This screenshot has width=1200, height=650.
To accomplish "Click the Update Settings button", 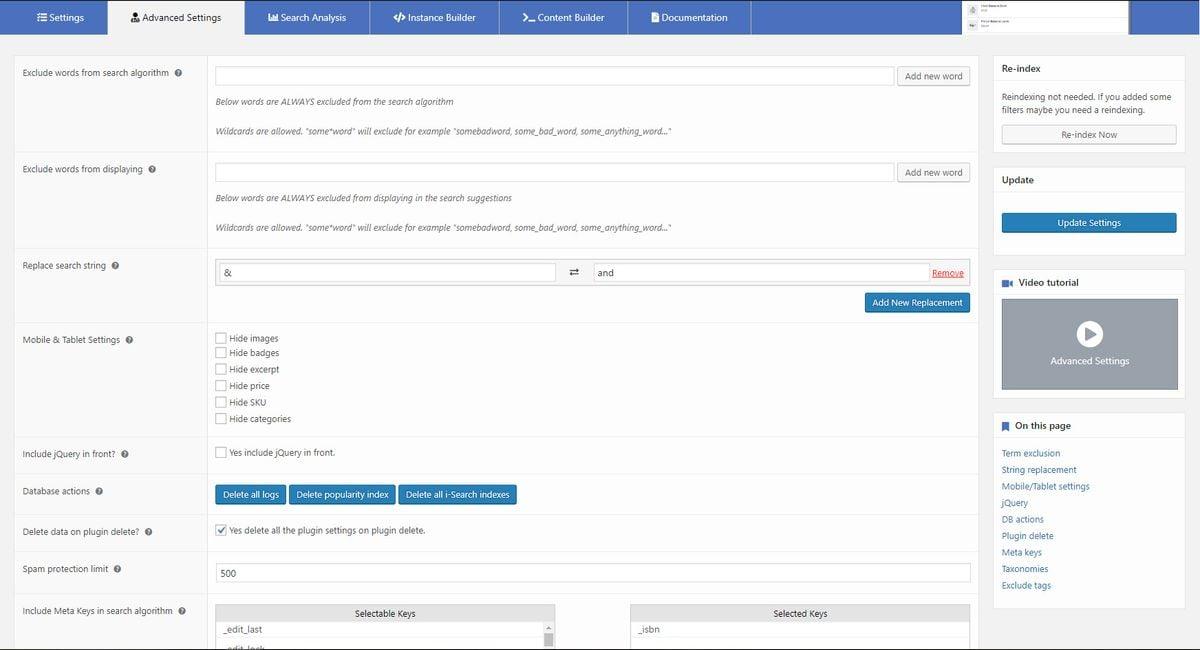I will click(x=1089, y=223).
